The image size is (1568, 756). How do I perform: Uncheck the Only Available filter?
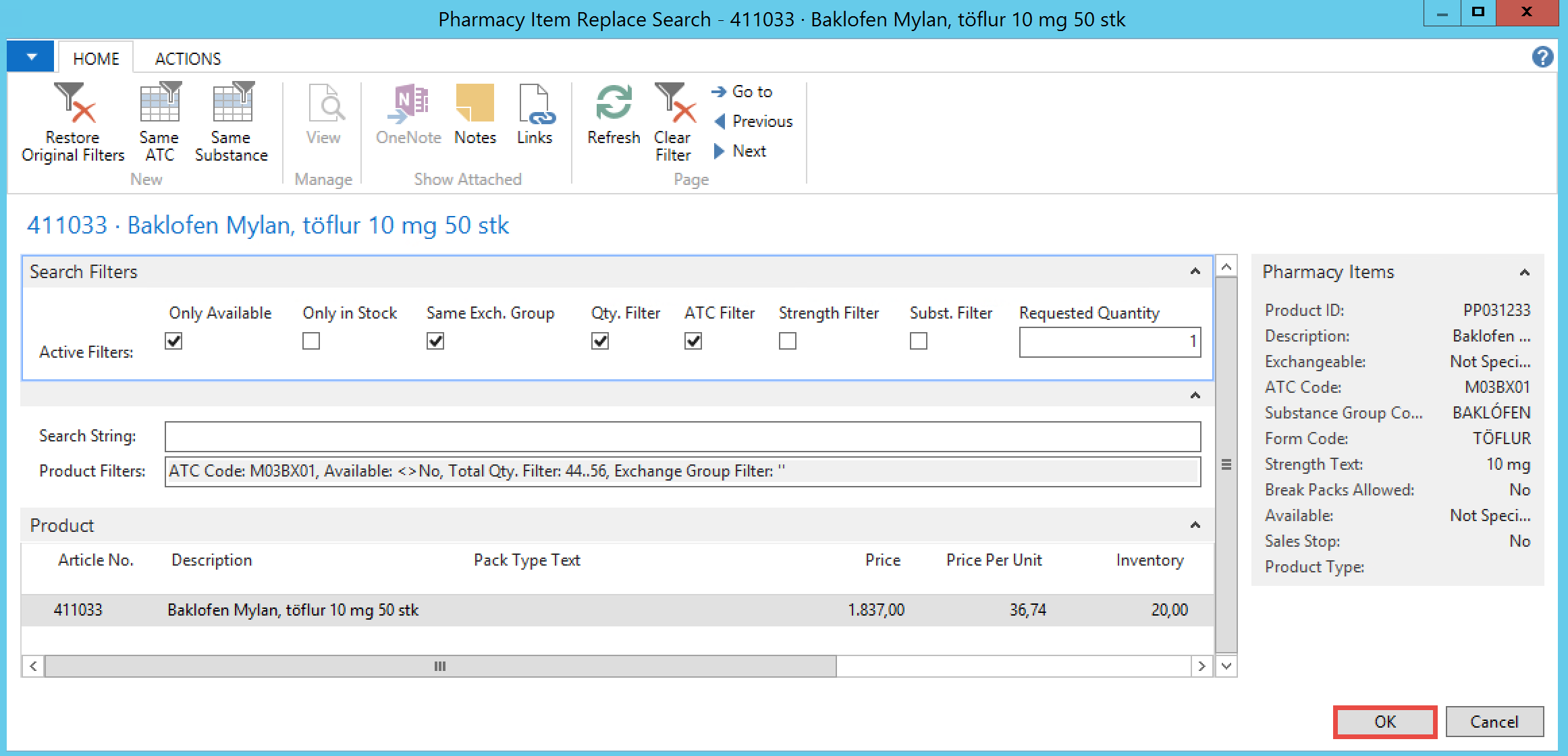tap(174, 341)
